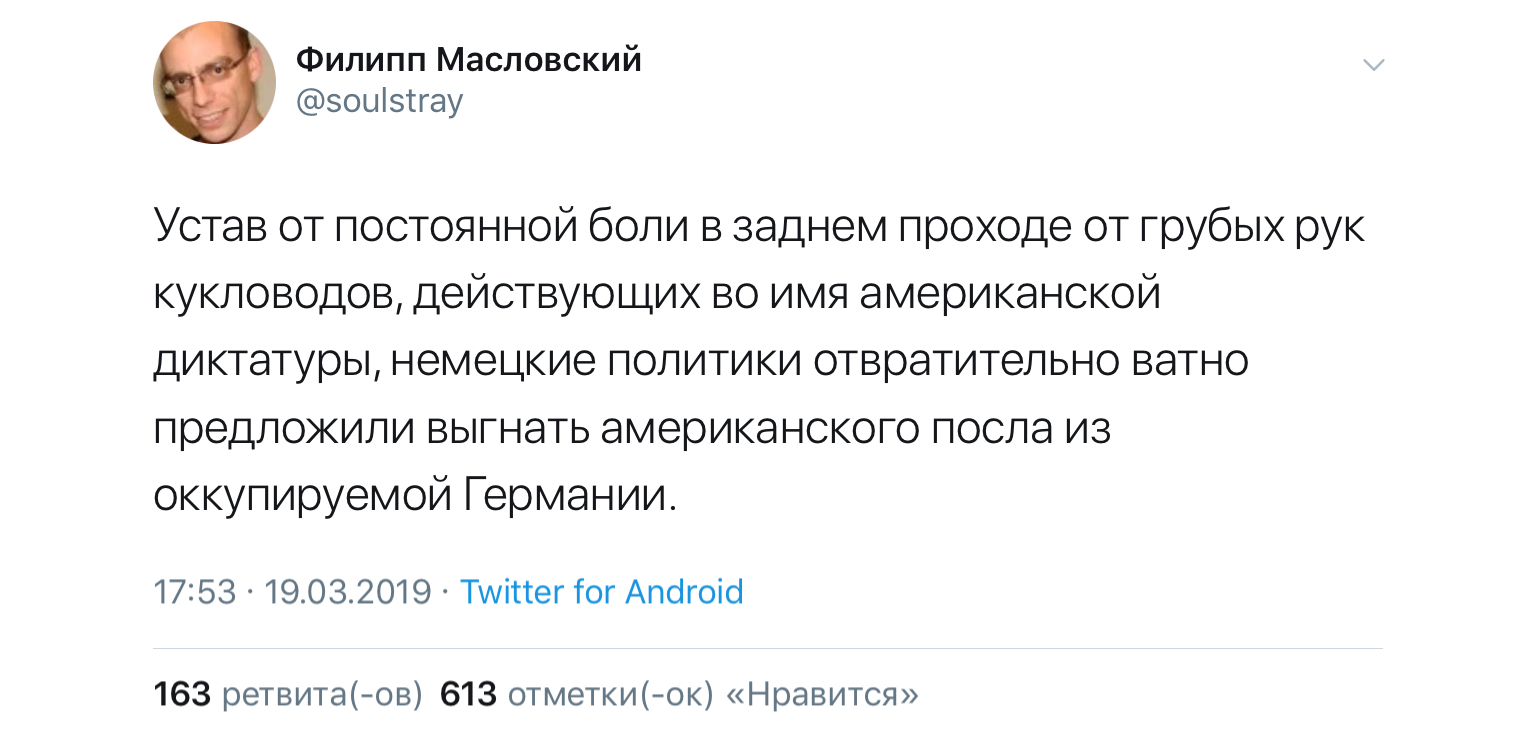Click the tweet's first line starting Устав

tap(758, 228)
